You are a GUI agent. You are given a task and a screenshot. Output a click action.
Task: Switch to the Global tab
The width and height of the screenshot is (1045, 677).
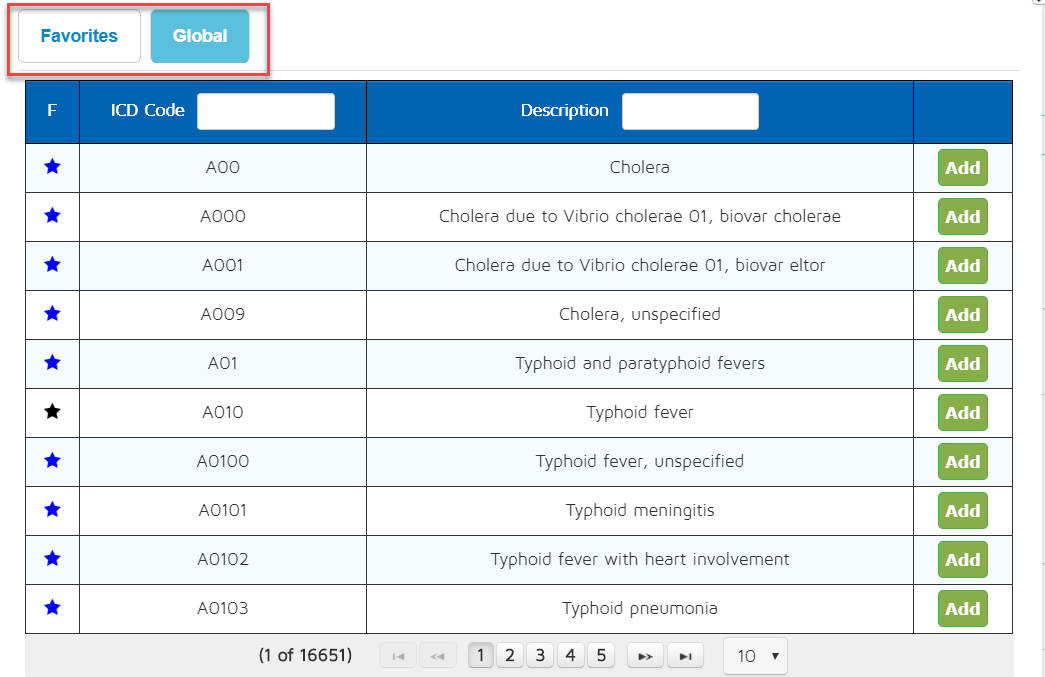pyautogui.click(x=200, y=36)
